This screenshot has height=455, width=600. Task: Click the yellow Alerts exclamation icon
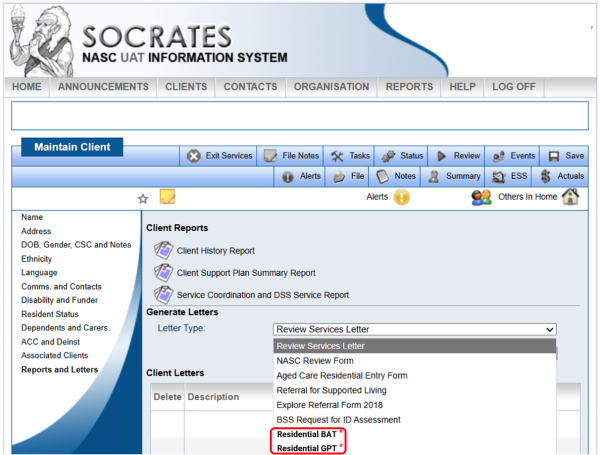point(402,197)
